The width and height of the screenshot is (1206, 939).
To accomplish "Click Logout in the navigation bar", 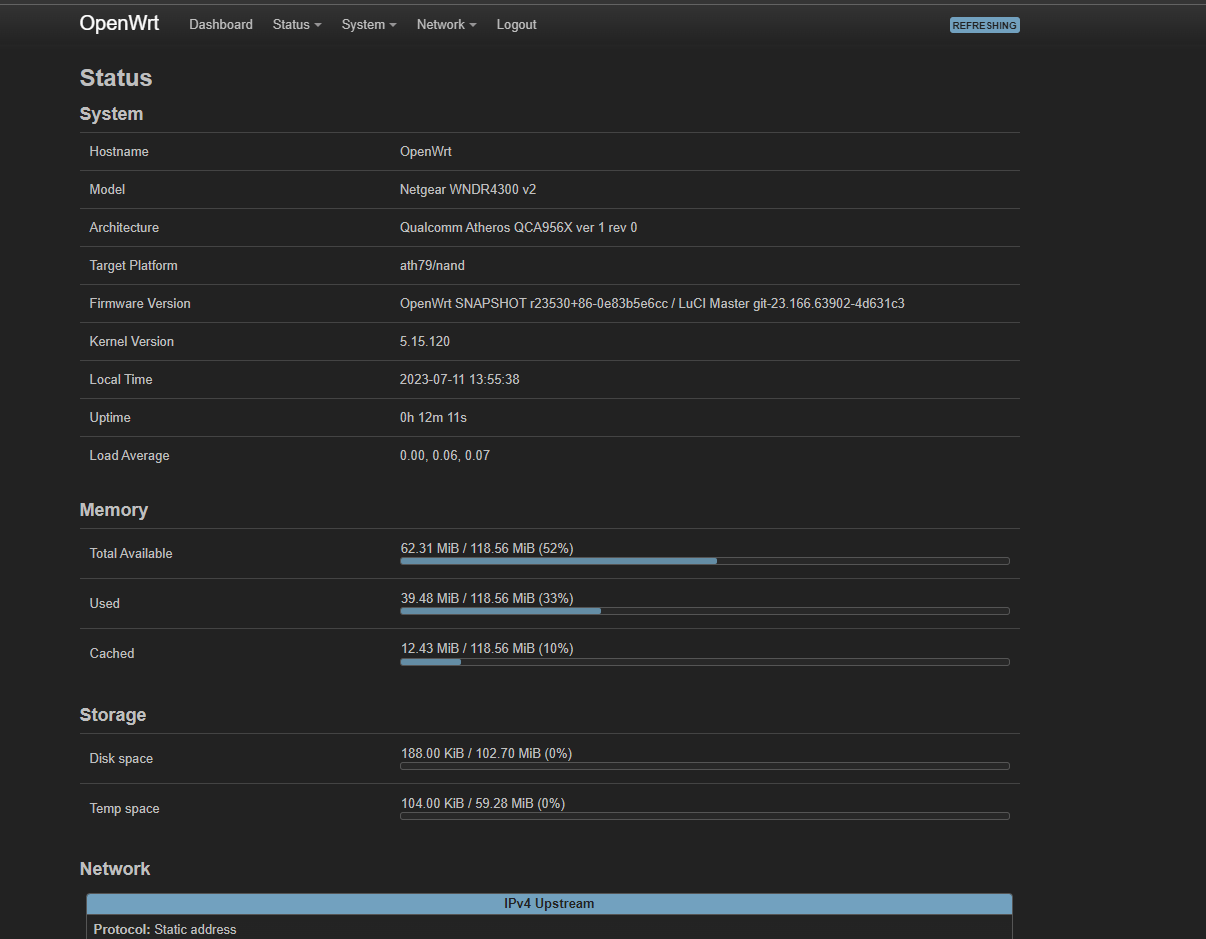I will (x=516, y=25).
